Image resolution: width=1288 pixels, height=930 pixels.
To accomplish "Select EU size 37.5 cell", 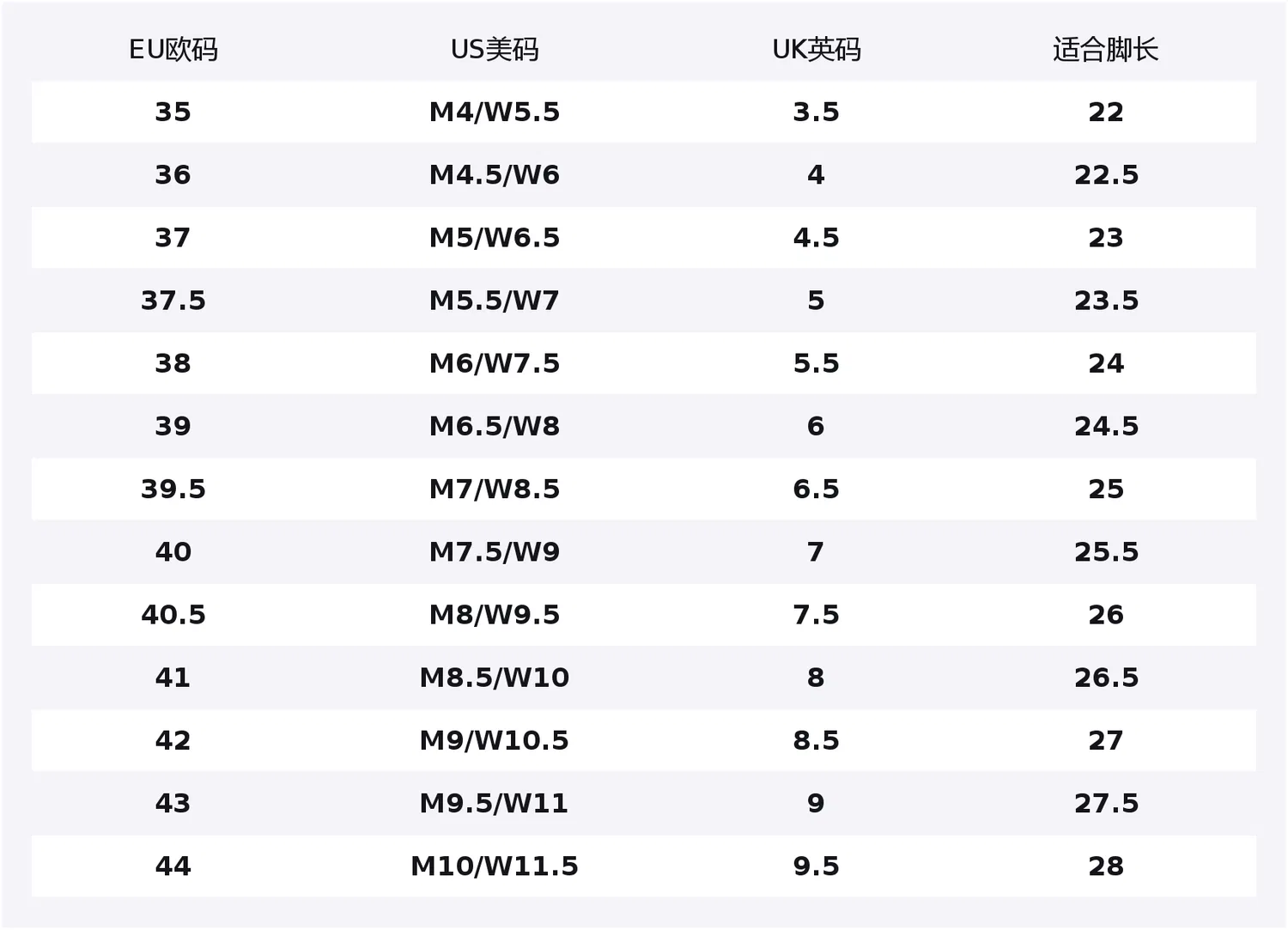I will [173, 301].
